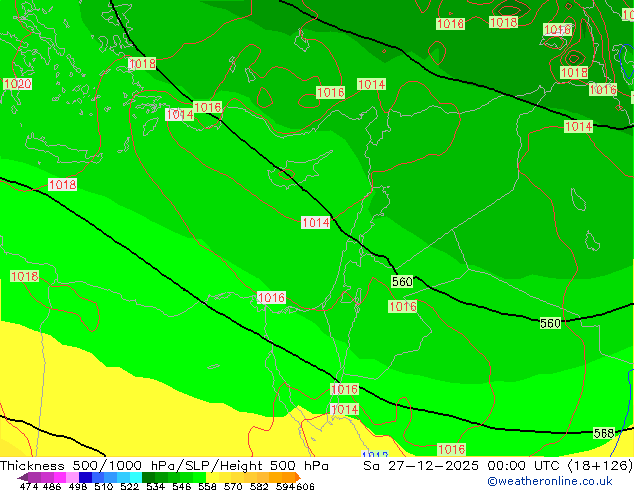
Task: Click the yellow legend swatch at 558
Action: tap(212, 477)
